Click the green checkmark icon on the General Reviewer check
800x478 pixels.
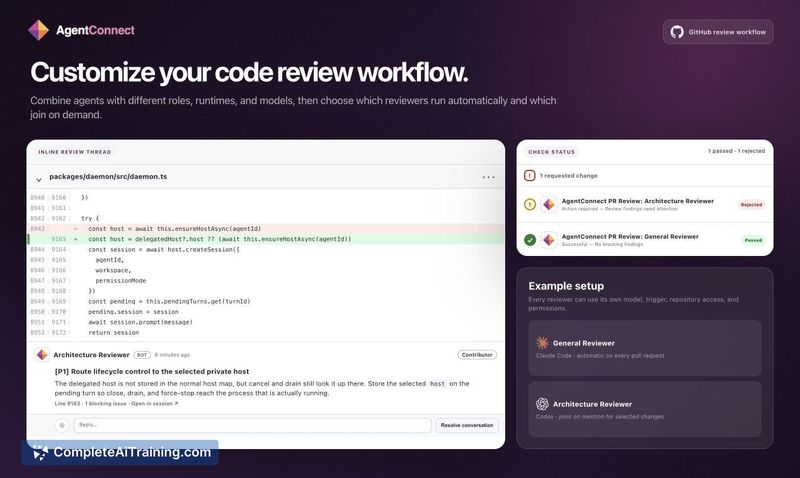tap(530, 240)
